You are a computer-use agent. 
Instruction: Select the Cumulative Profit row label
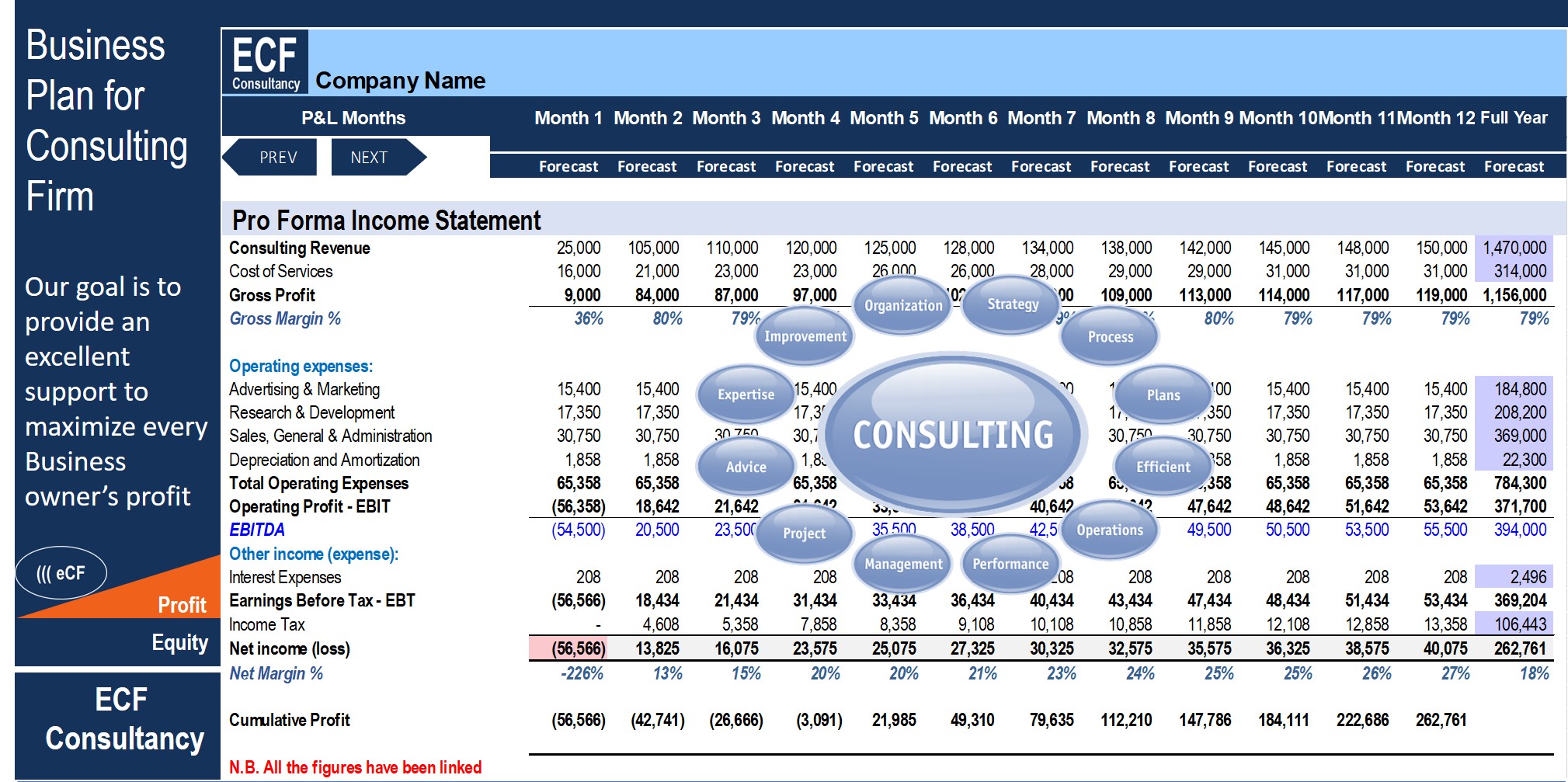coord(289,720)
